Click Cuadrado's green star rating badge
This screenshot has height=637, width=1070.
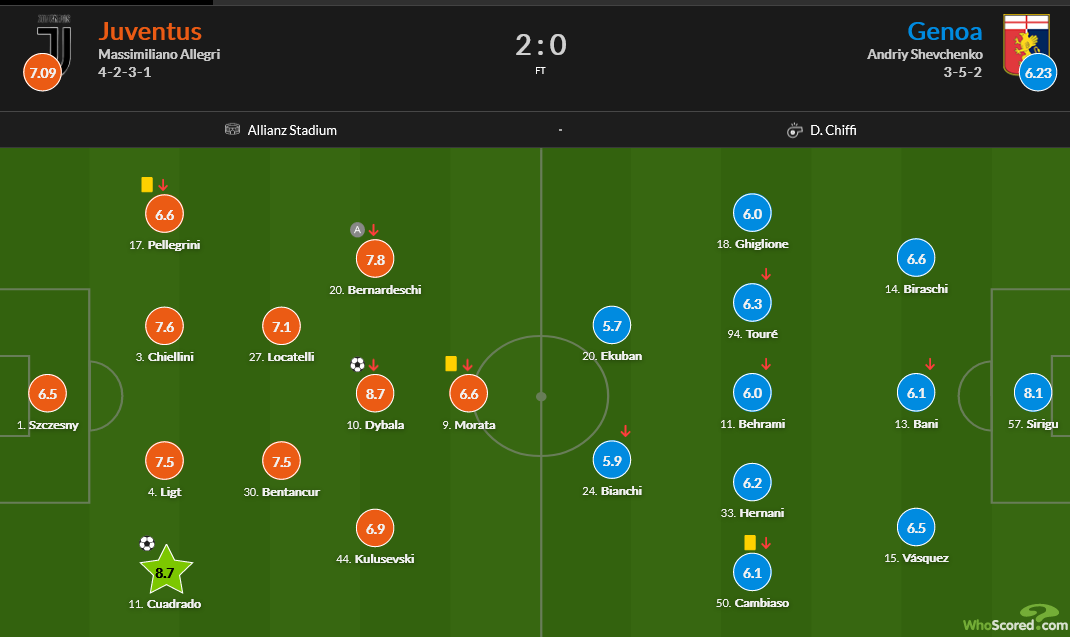166,571
